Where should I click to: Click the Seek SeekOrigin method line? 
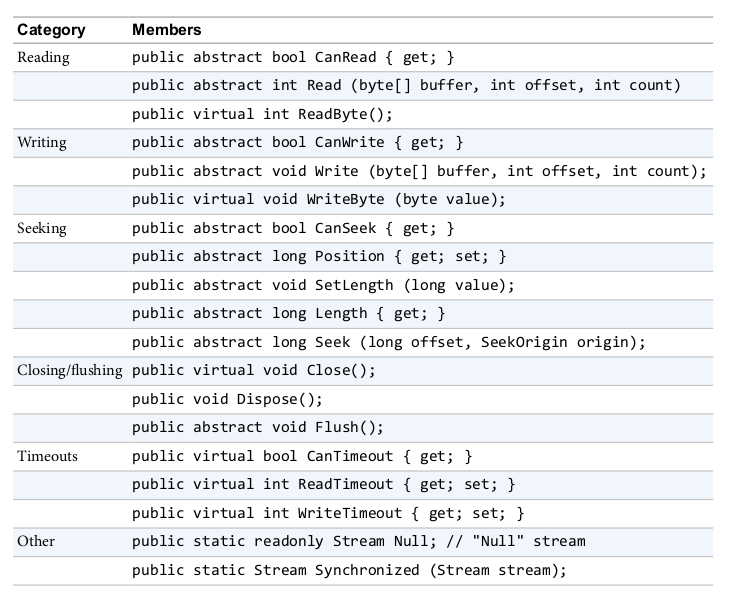click(x=389, y=342)
